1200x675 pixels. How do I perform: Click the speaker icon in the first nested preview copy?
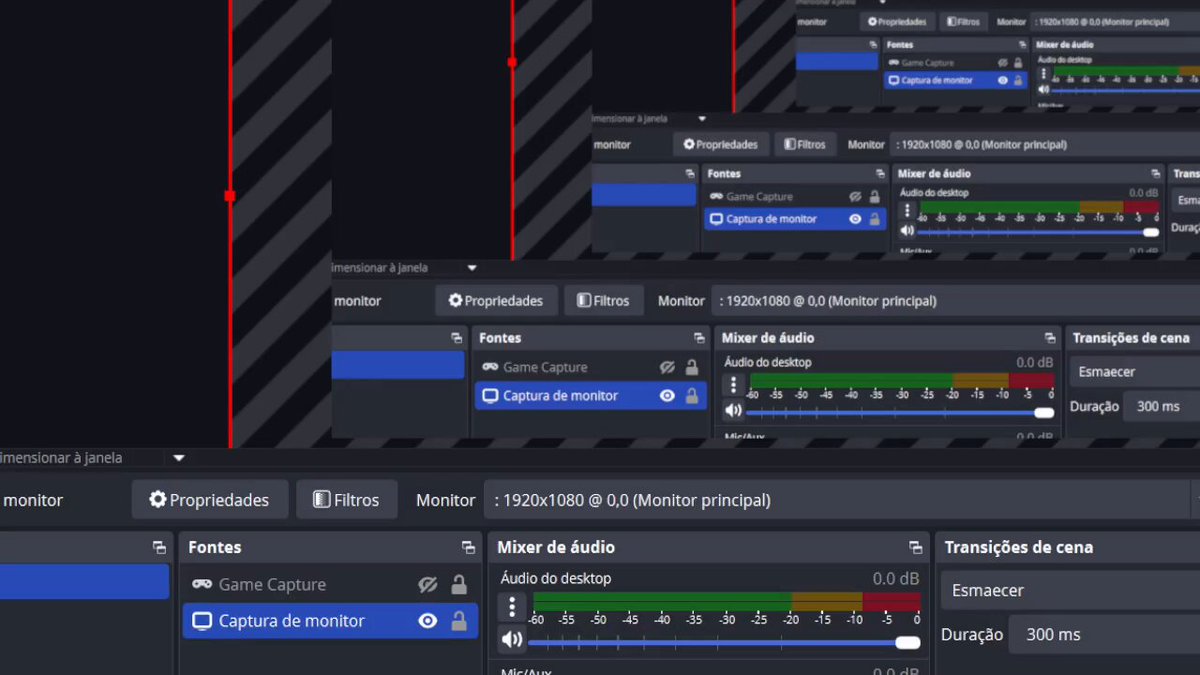click(733, 410)
